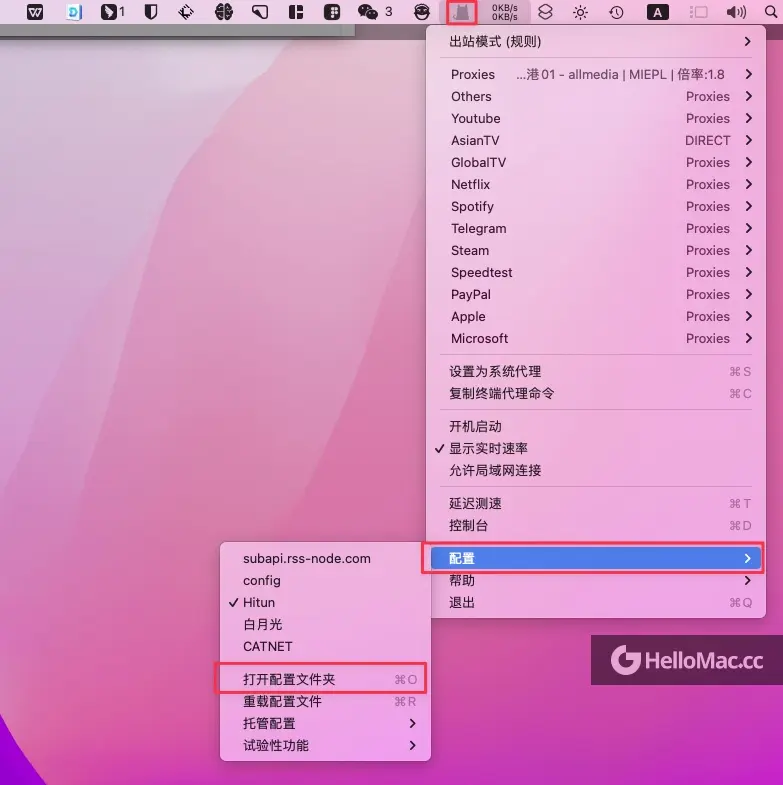Click the Time Machine clock icon
This screenshot has width=783, height=785.
[x=616, y=12]
